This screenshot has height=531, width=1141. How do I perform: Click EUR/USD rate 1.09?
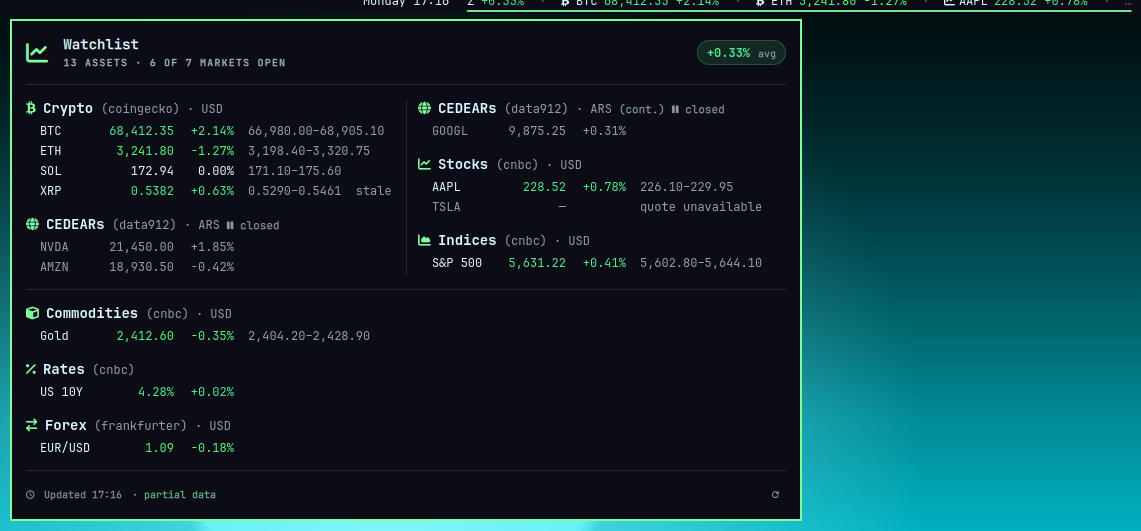[x=159, y=448]
